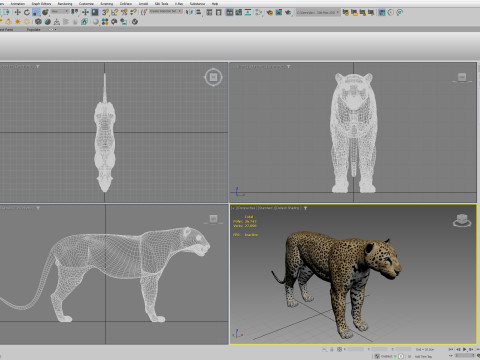Toggle keyboard shortcut override button
This screenshot has height=360, width=480.
click(95, 12)
